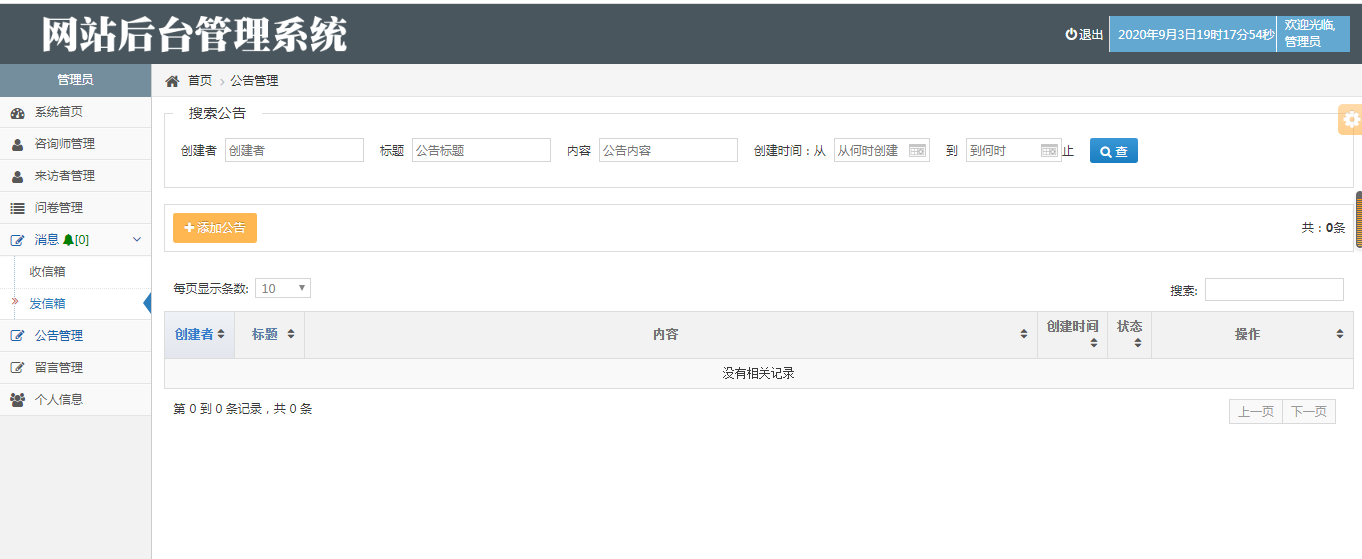Click the 管理员 sidebar header
The image size is (1362, 559).
tap(75, 80)
